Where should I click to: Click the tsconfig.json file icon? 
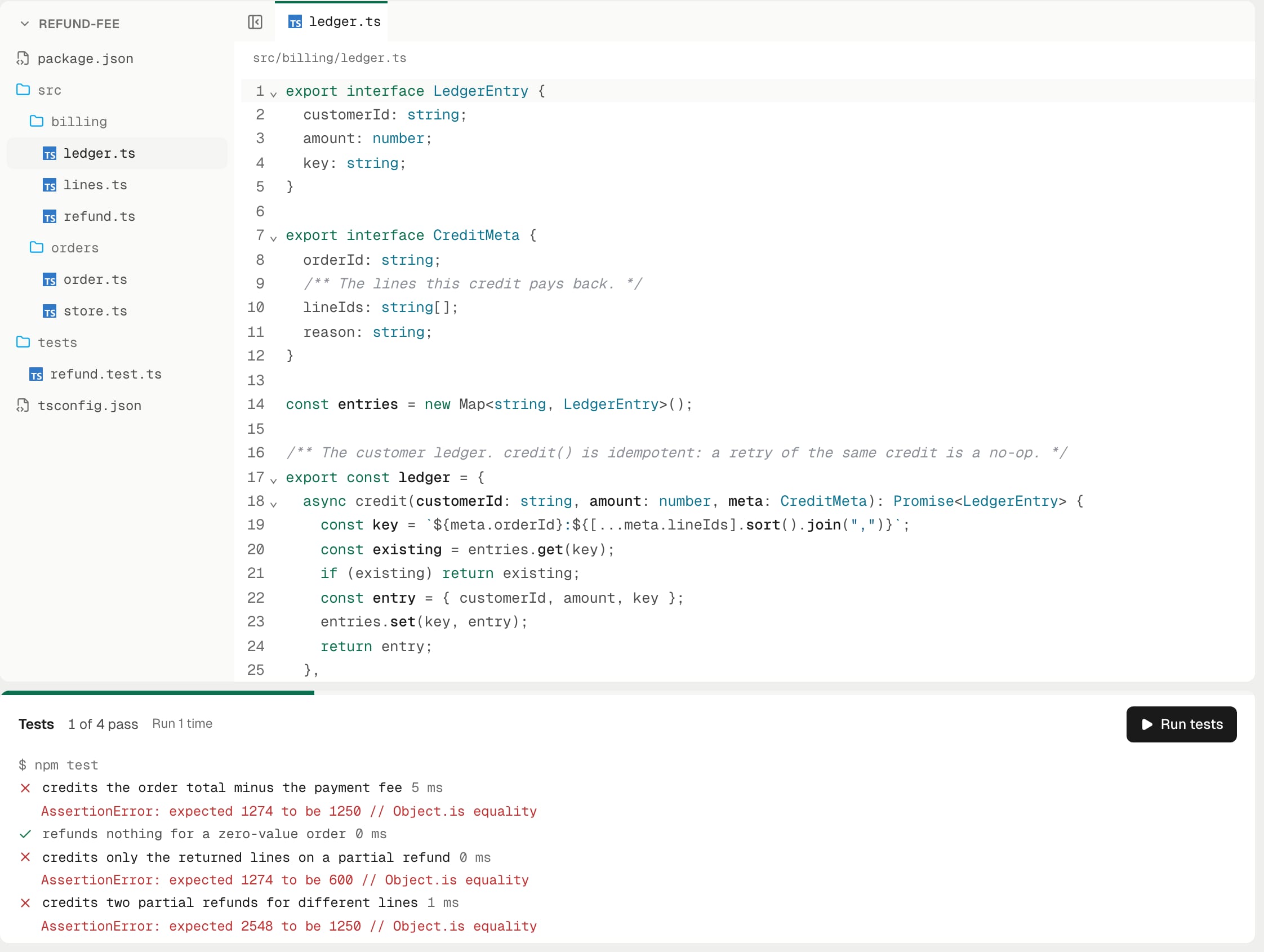[23, 405]
